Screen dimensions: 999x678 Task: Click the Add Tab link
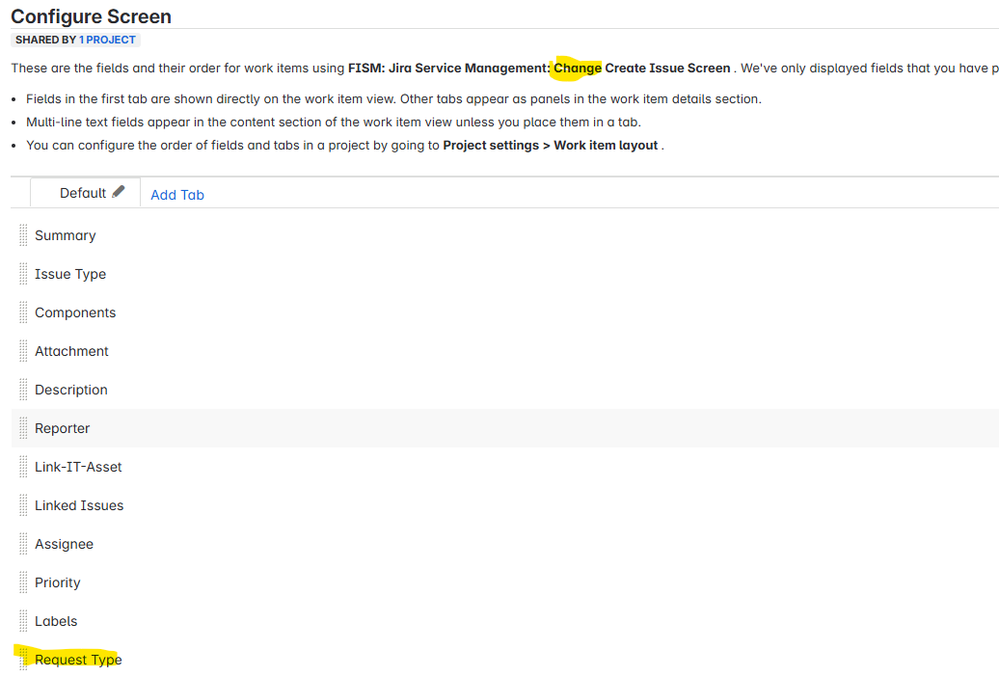click(177, 195)
